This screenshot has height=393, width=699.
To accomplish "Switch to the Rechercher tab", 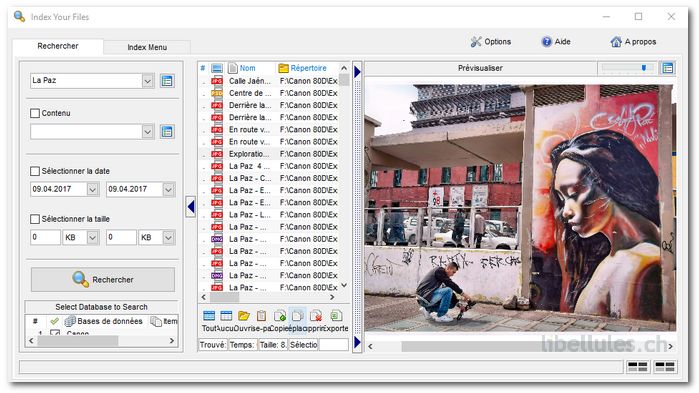I will [58, 46].
